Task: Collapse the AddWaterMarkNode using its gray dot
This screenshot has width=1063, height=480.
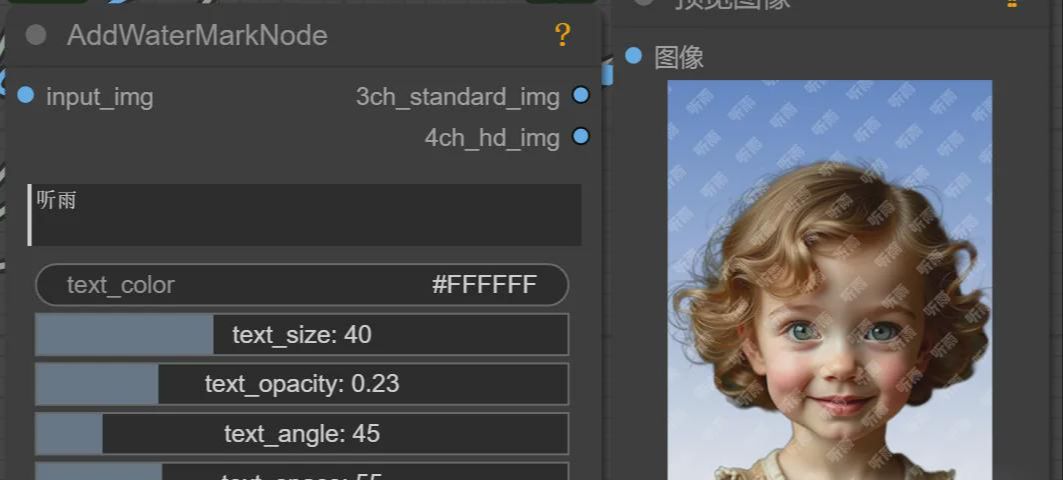Action: click(x=36, y=36)
